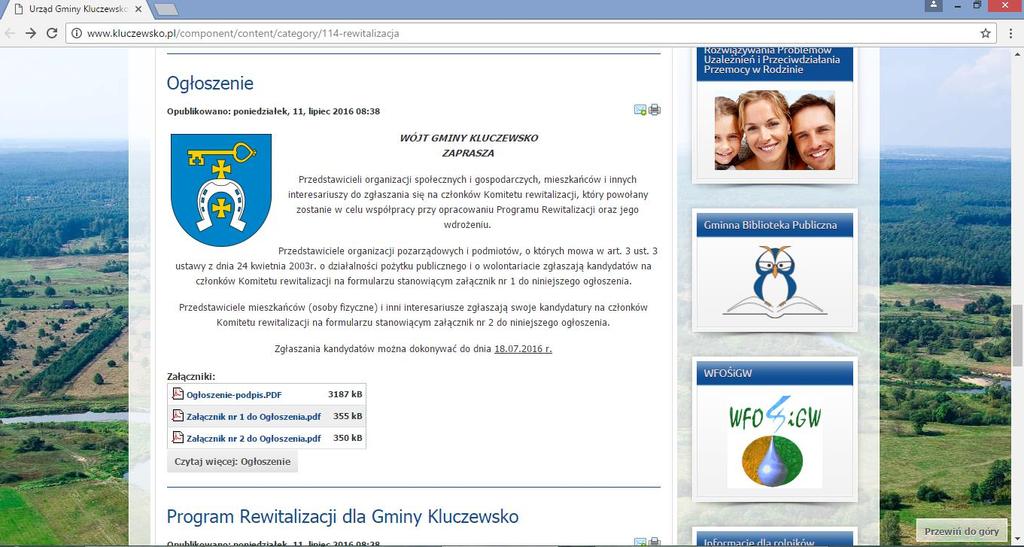This screenshot has width=1024, height=547.
Task: Minimize the Chrome browser window
Action: pos(957,5)
